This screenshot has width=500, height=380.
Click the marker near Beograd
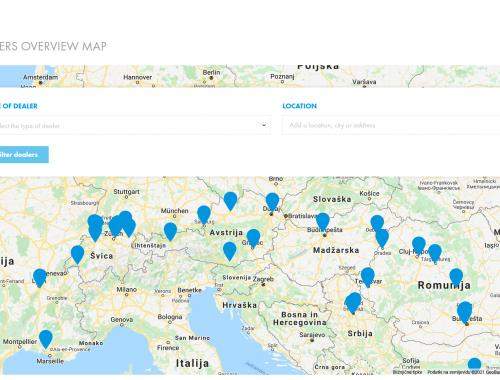pyautogui.click(x=353, y=302)
